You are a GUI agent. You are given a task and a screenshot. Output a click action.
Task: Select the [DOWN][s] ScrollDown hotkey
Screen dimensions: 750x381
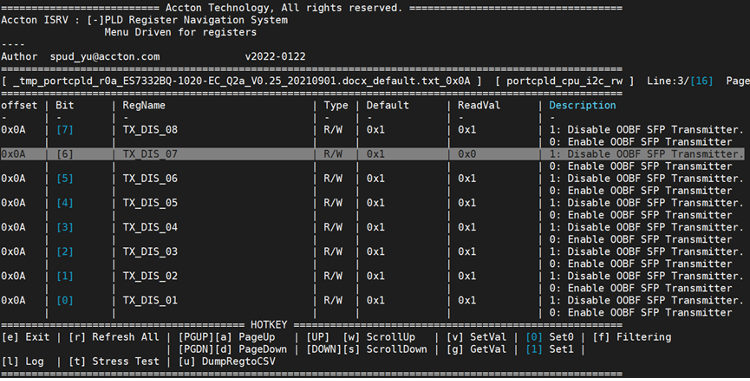[367, 349]
